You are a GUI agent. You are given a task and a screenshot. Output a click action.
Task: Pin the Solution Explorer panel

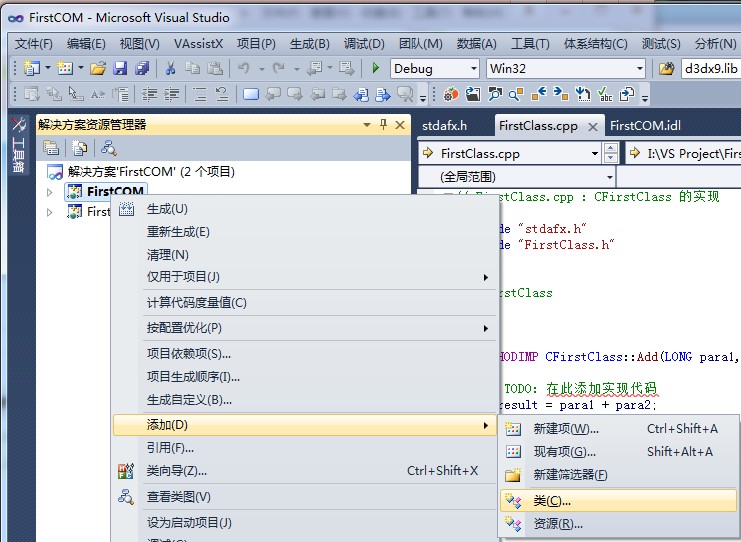383,125
